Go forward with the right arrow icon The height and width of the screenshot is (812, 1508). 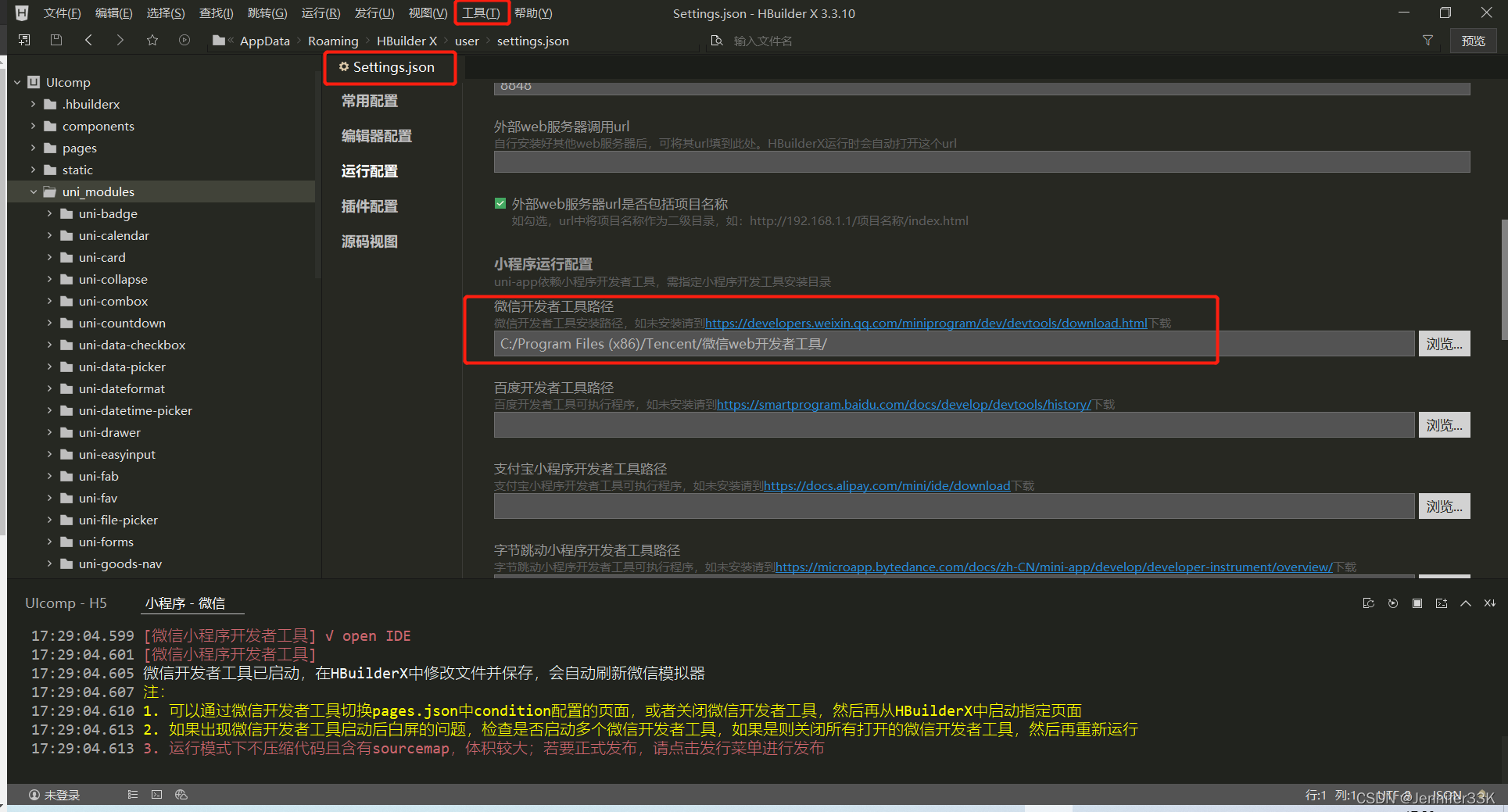click(120, 40)
